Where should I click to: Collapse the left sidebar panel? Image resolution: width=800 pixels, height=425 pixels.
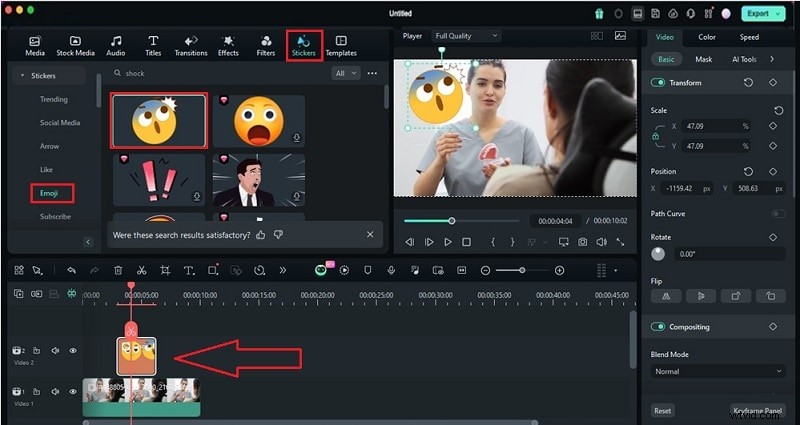pos(88,242)
